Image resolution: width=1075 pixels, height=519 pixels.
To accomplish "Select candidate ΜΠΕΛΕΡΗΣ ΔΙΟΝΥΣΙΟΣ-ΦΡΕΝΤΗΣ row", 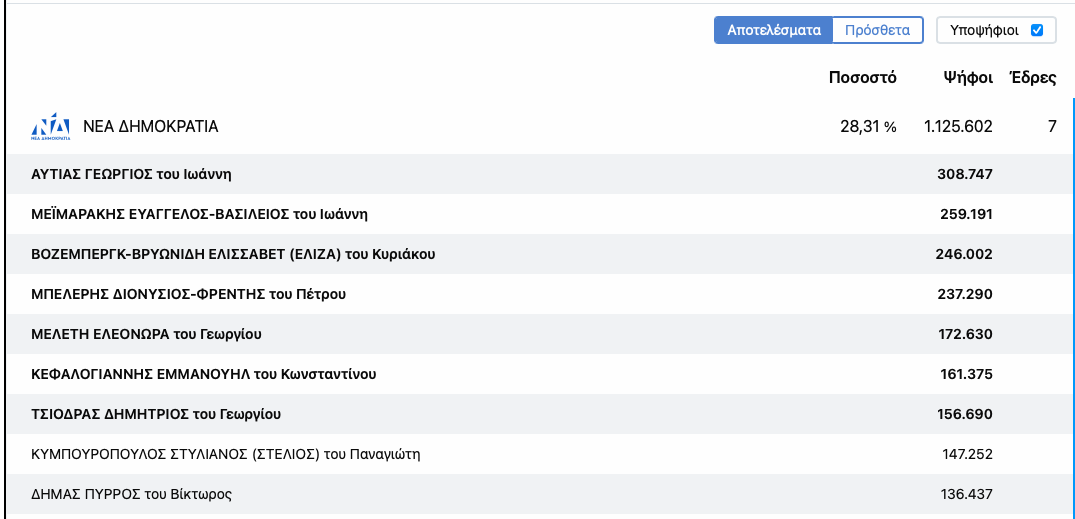I will [539, 294].
